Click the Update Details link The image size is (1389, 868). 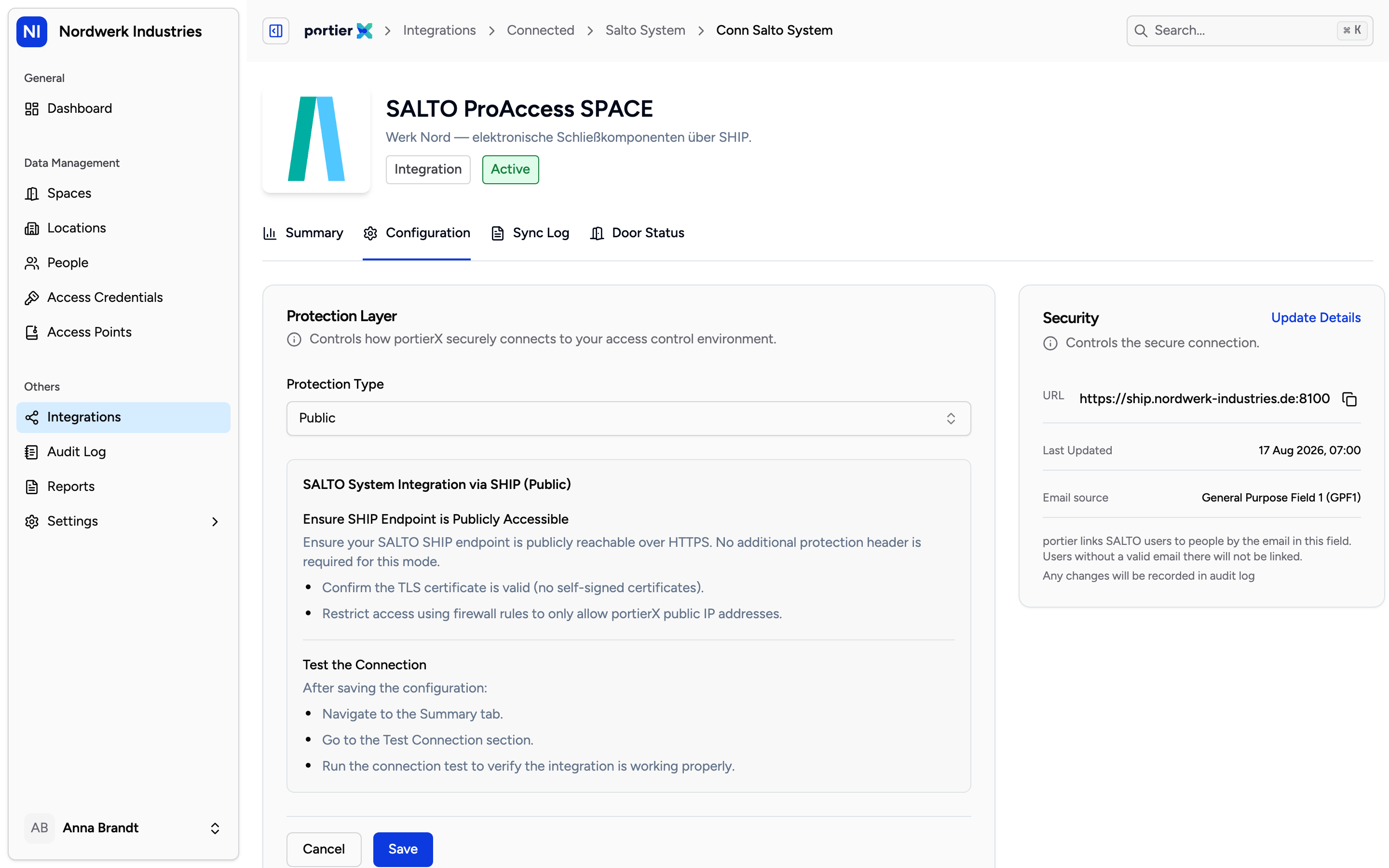(x=1316, y=317)
